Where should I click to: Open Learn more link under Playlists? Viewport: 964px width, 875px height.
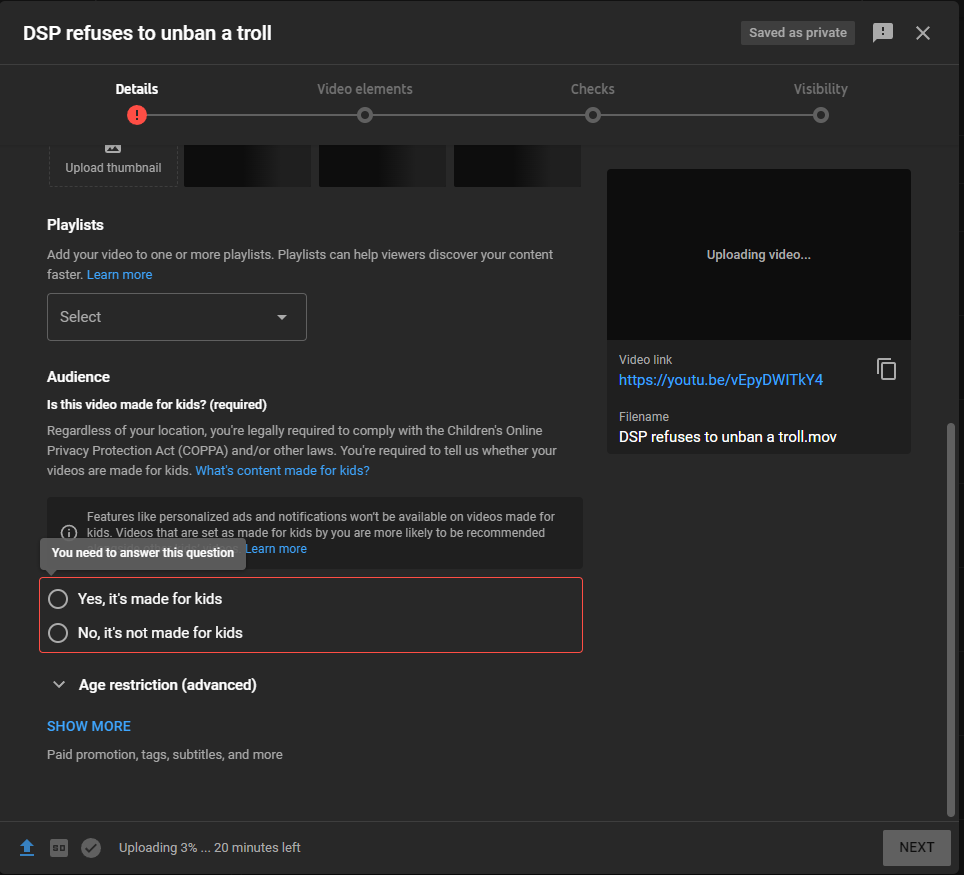tap(119, 275)
